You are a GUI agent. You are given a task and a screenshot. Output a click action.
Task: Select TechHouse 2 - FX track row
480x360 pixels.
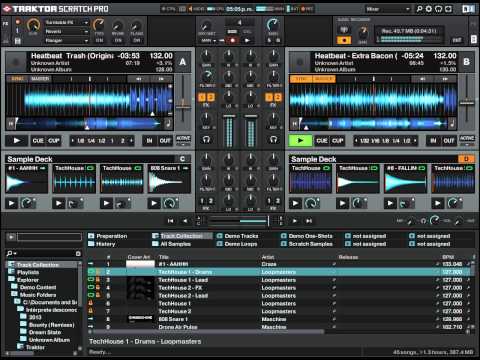coord(279,287)
